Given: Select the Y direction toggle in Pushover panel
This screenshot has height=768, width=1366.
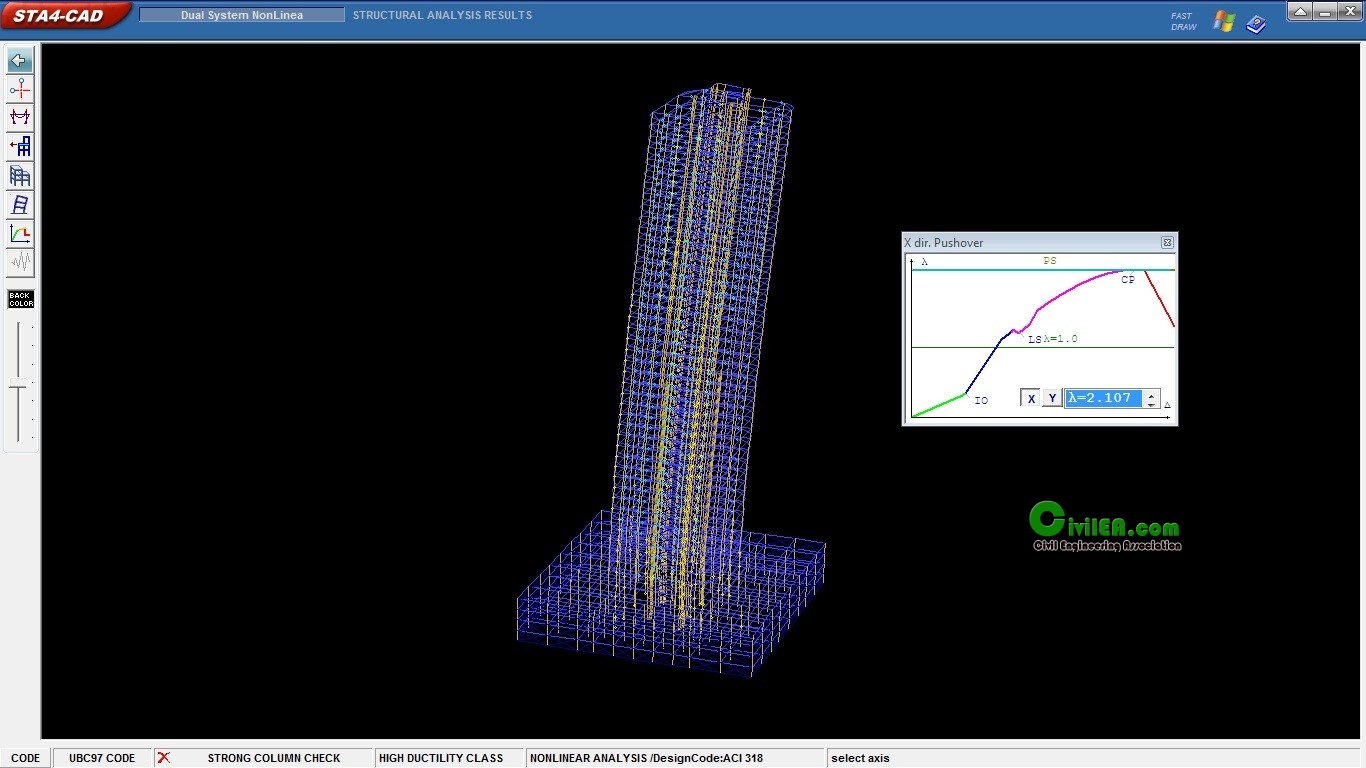Looking at the screenshot, I should click(1052, 398).
